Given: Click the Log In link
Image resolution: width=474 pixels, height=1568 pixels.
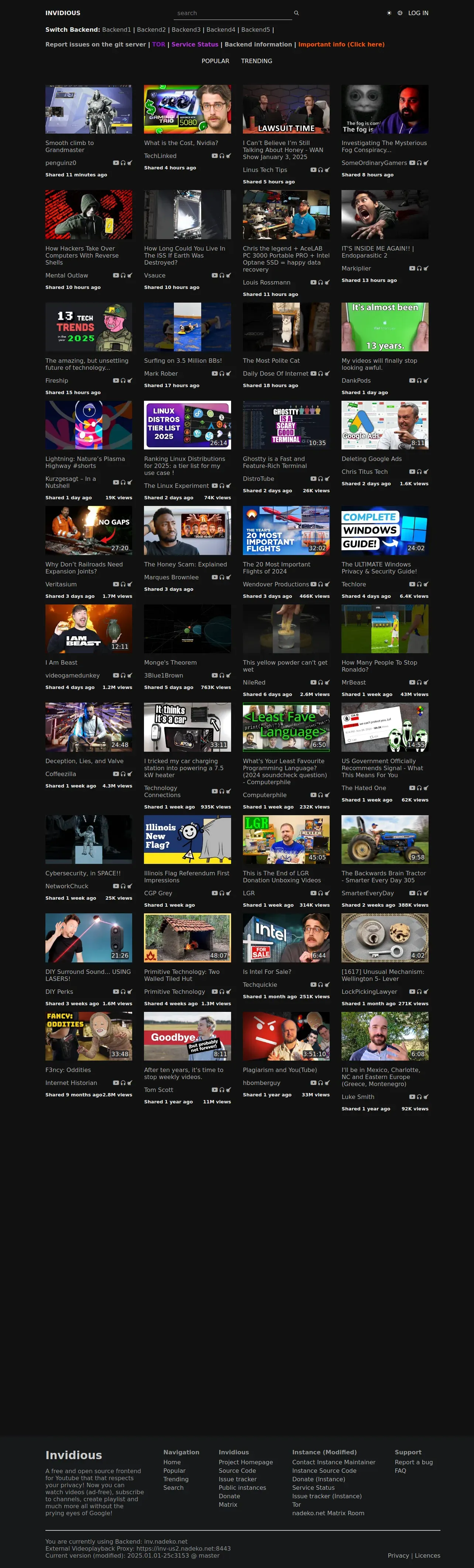Looking at the screenshot, I should pyautogui.click(x=418, y=13).
